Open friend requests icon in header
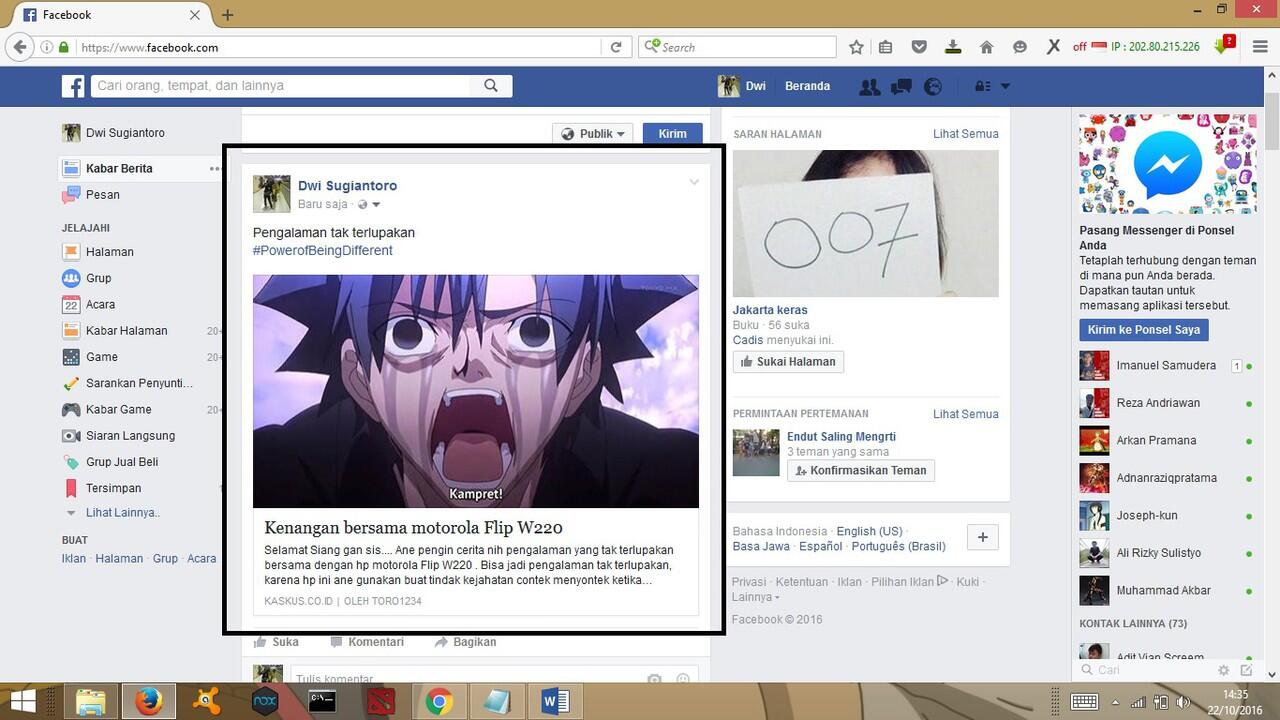Viewport: 1280px width, 720px height. (x=870, y=87)
